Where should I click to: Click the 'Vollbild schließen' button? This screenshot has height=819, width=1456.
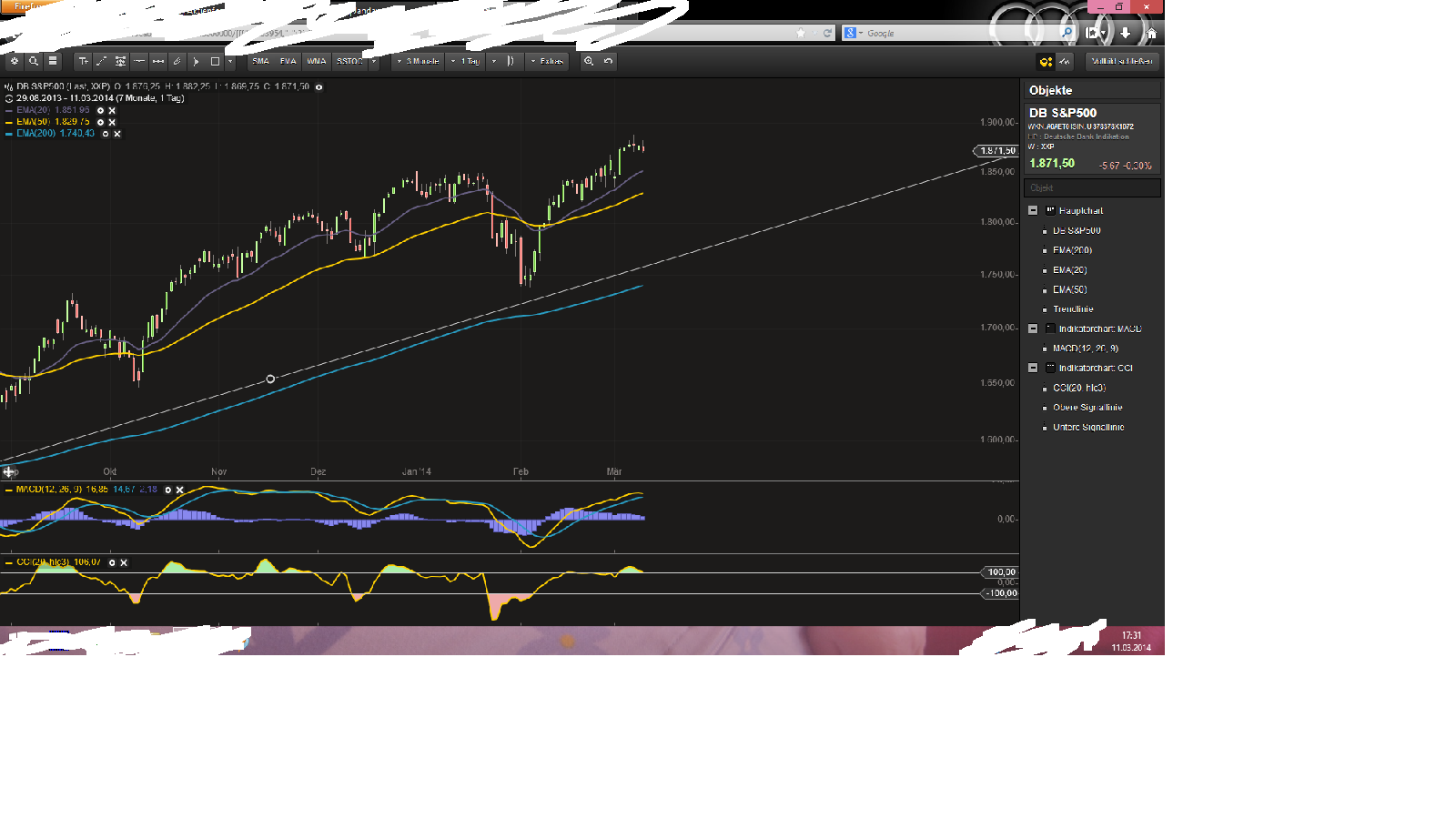[1122, 61]
